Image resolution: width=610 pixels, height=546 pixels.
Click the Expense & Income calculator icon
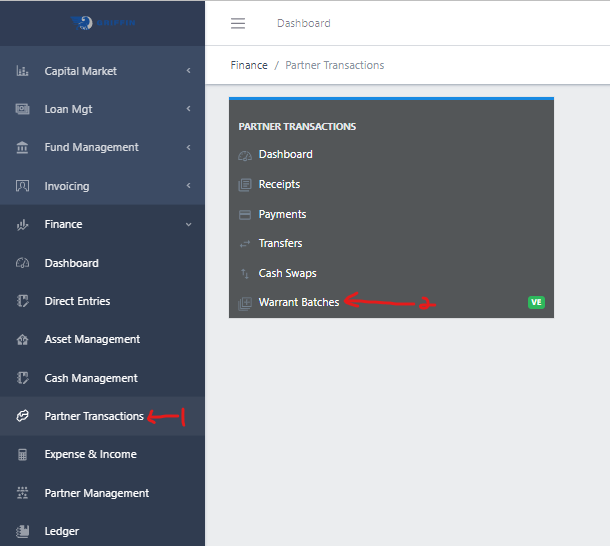pos(22,455)
